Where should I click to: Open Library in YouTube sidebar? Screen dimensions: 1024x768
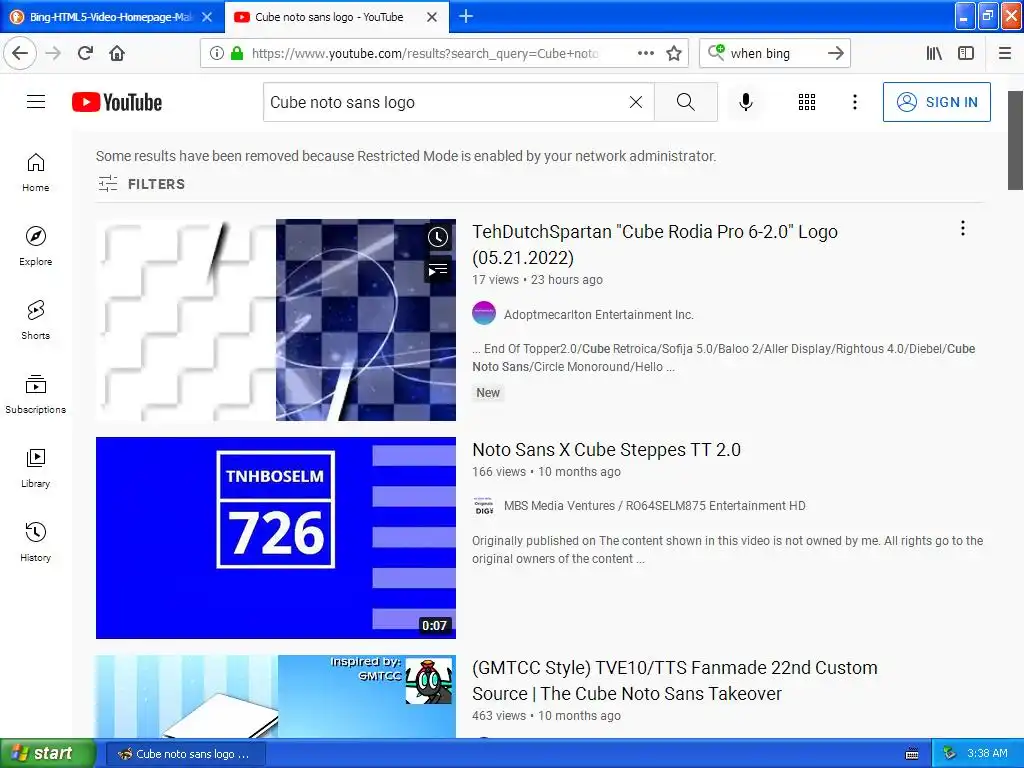(36, 468)
